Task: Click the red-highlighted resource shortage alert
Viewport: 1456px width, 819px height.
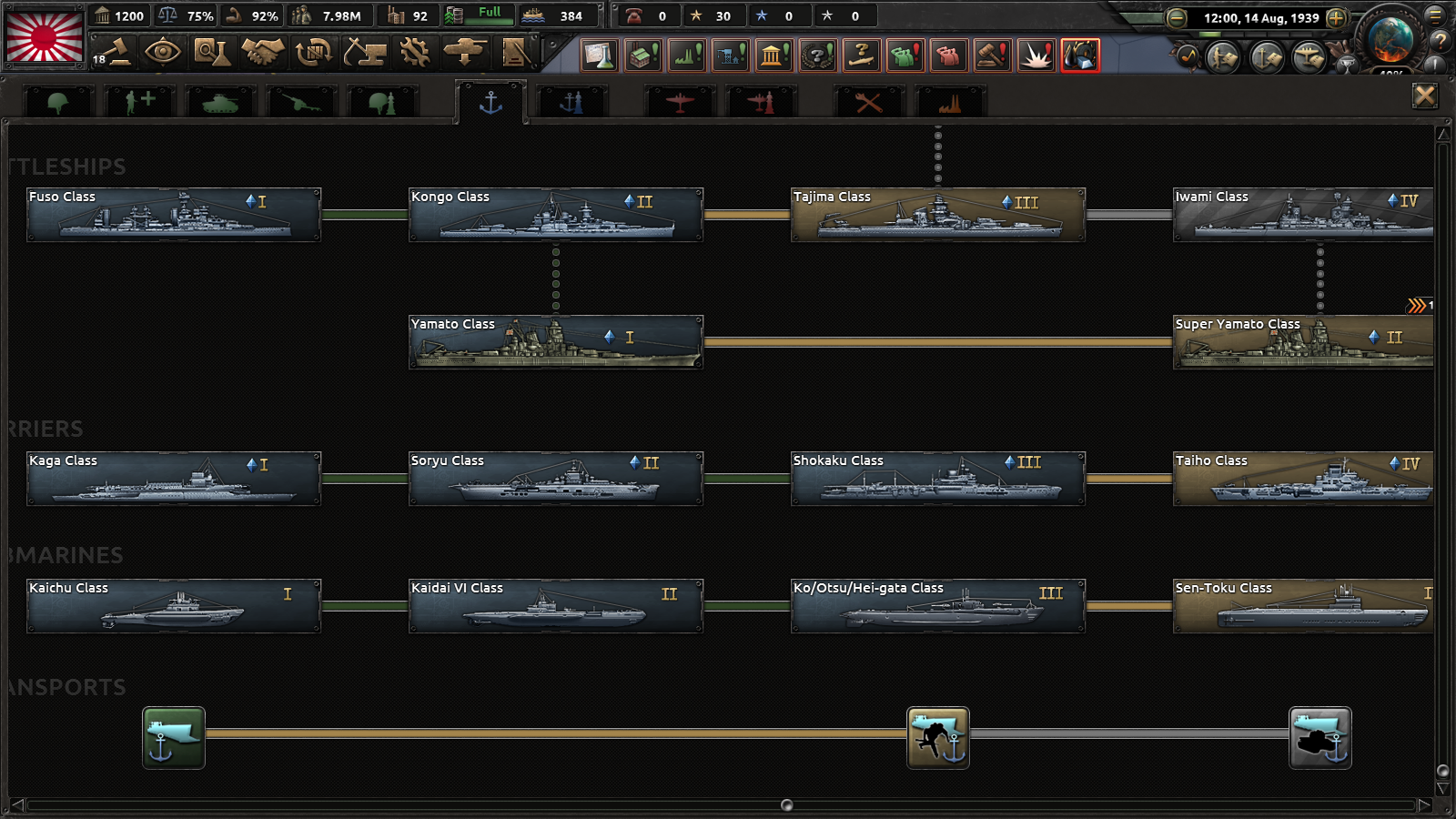Action: coord(1079,56)
